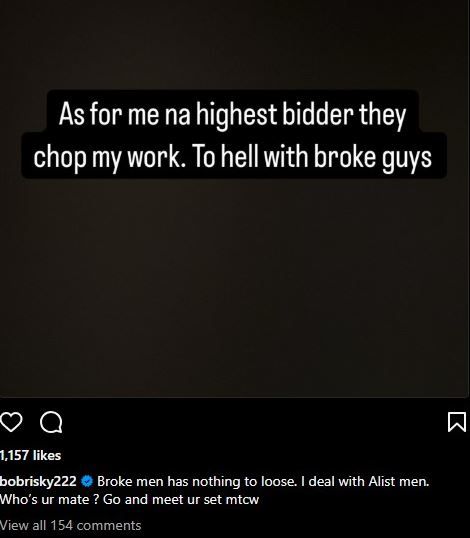Open the bobrisky222 profile link
Viewport: 470px width, 538px height.
coord(38,482)
